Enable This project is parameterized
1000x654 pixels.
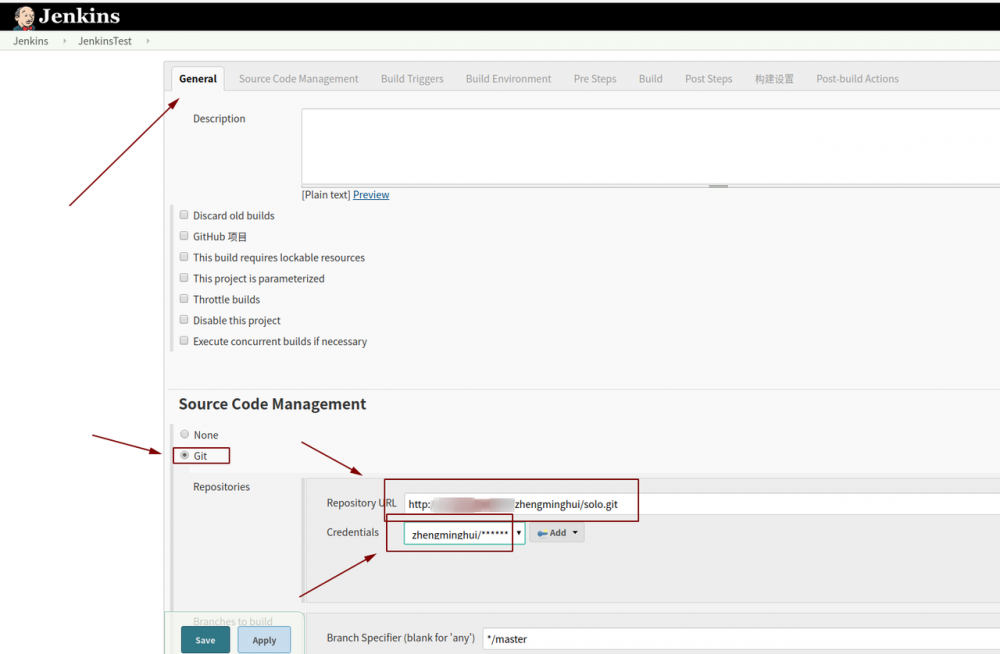coord(184,278)
